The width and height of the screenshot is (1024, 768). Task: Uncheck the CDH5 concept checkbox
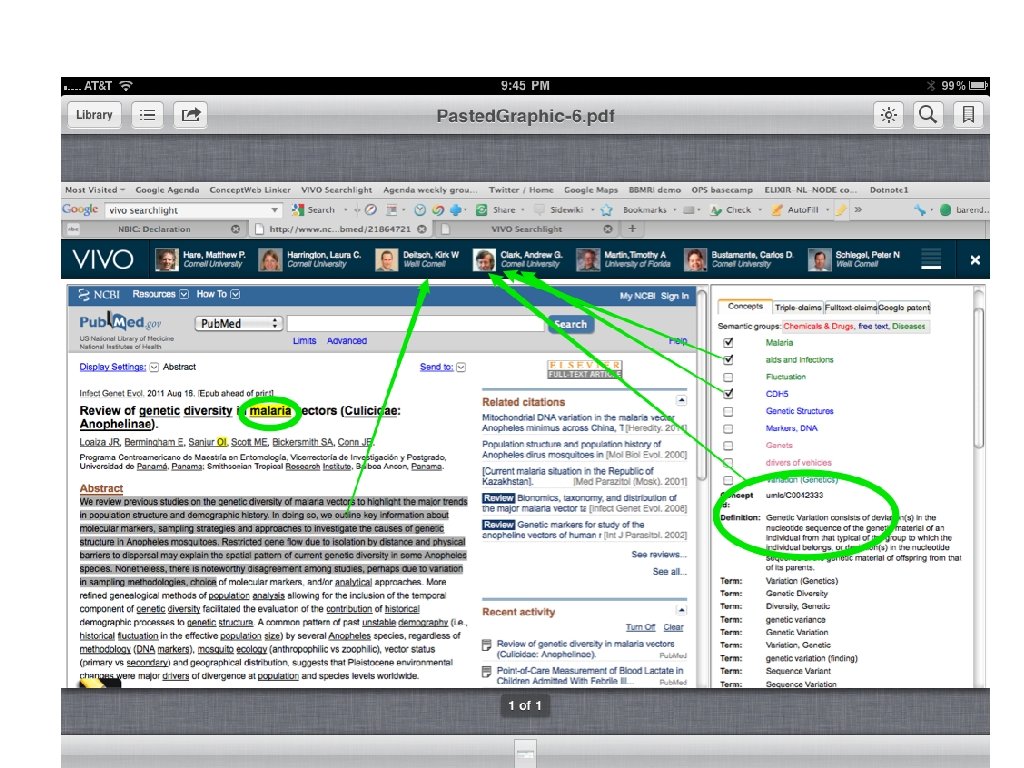[x=728, y=394]
